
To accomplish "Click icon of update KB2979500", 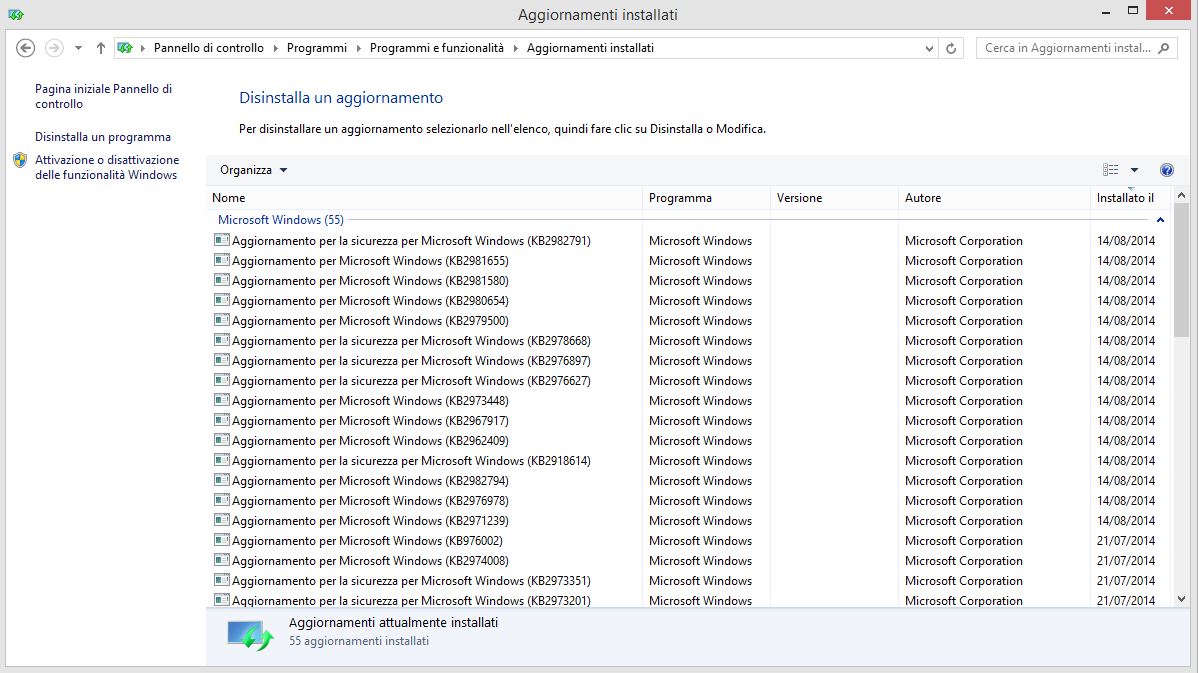I will tap(222, 319).
